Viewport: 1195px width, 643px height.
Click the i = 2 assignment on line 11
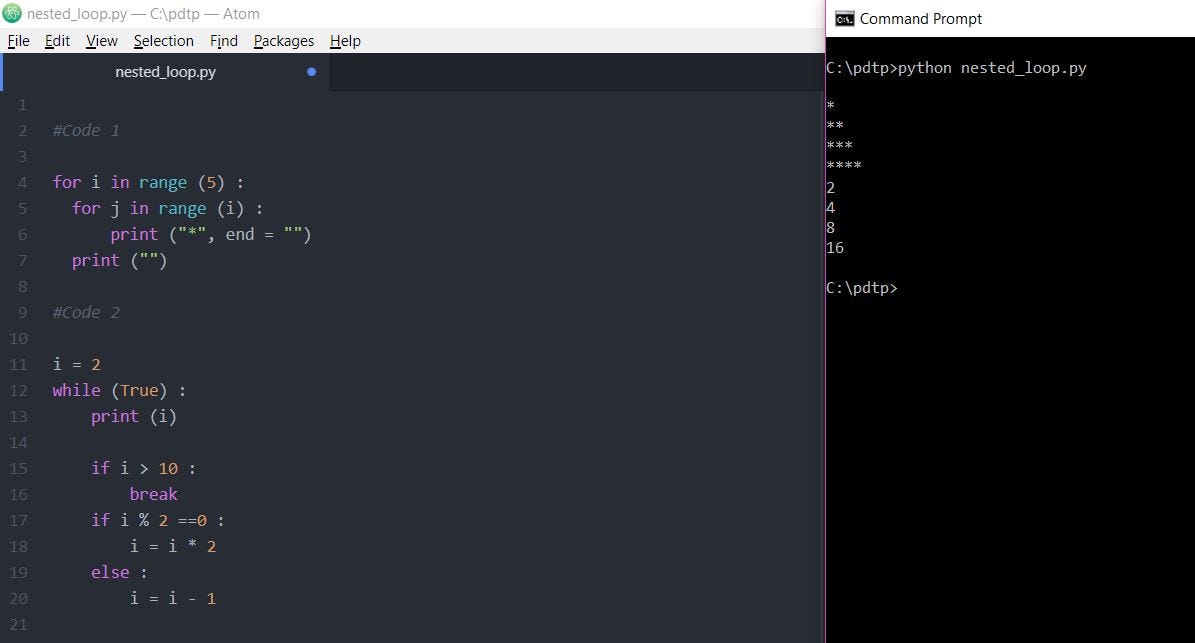77,364
